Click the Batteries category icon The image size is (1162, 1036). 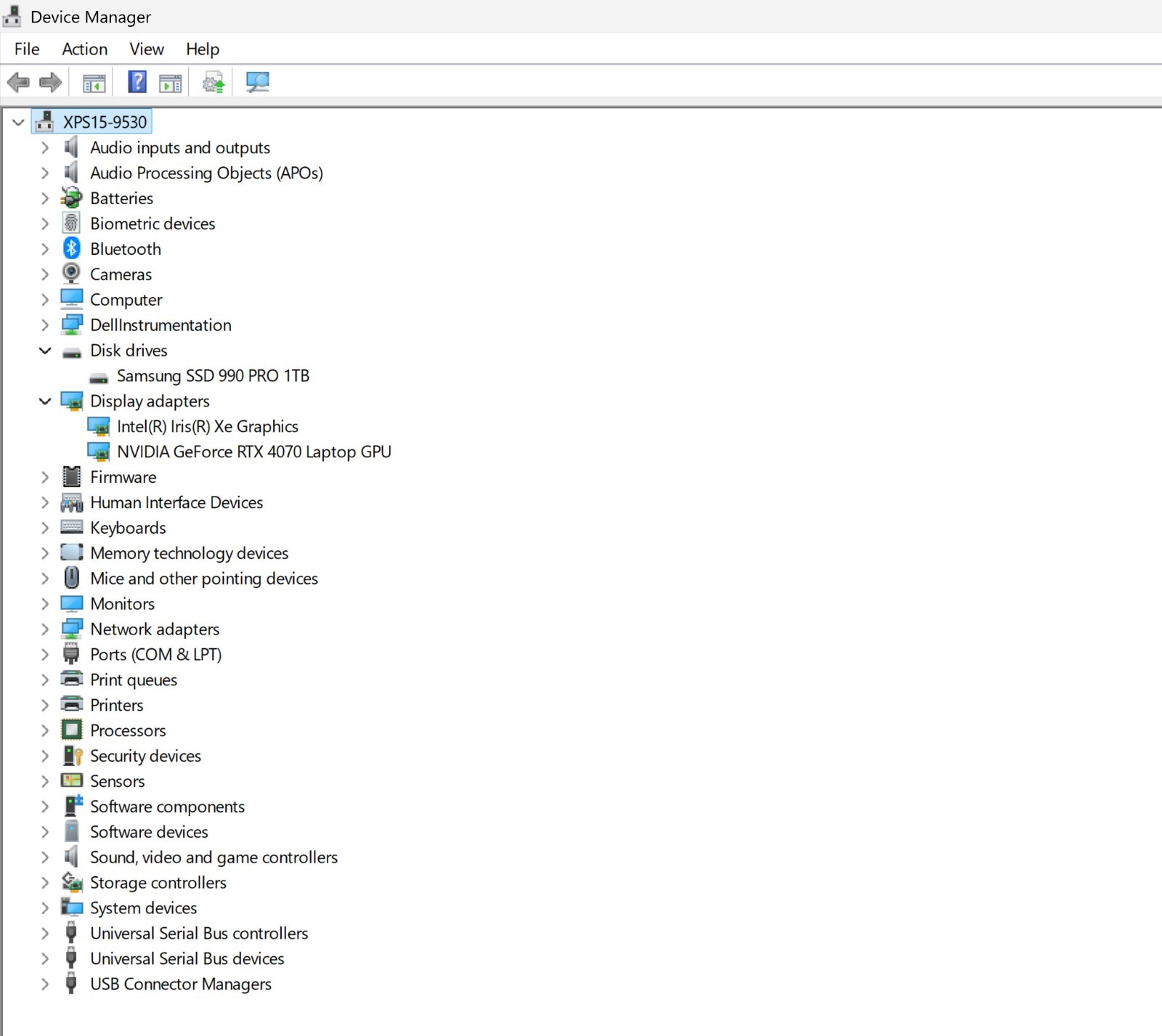(x=71, y=197)
